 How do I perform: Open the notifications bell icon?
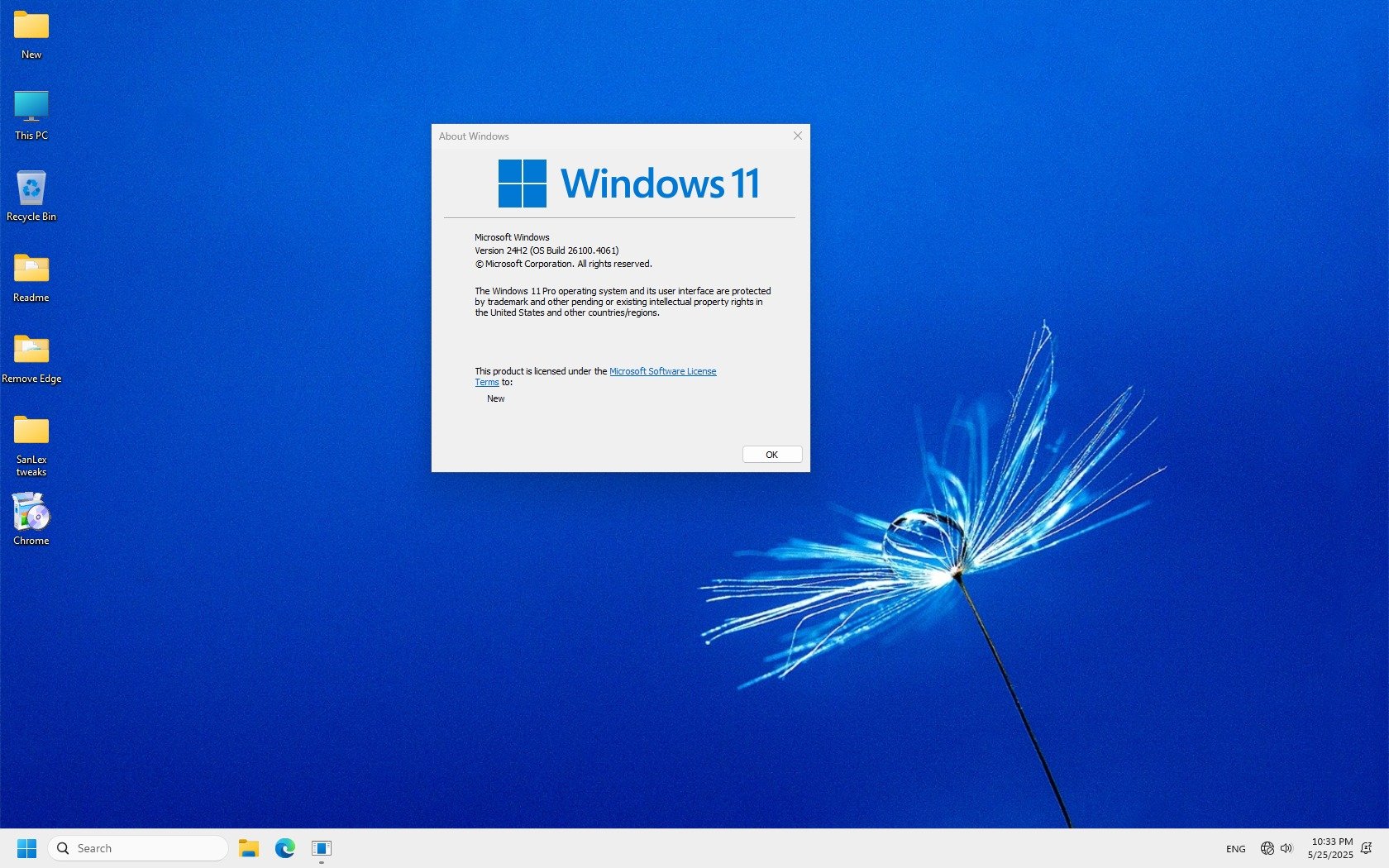[1366, 848]
